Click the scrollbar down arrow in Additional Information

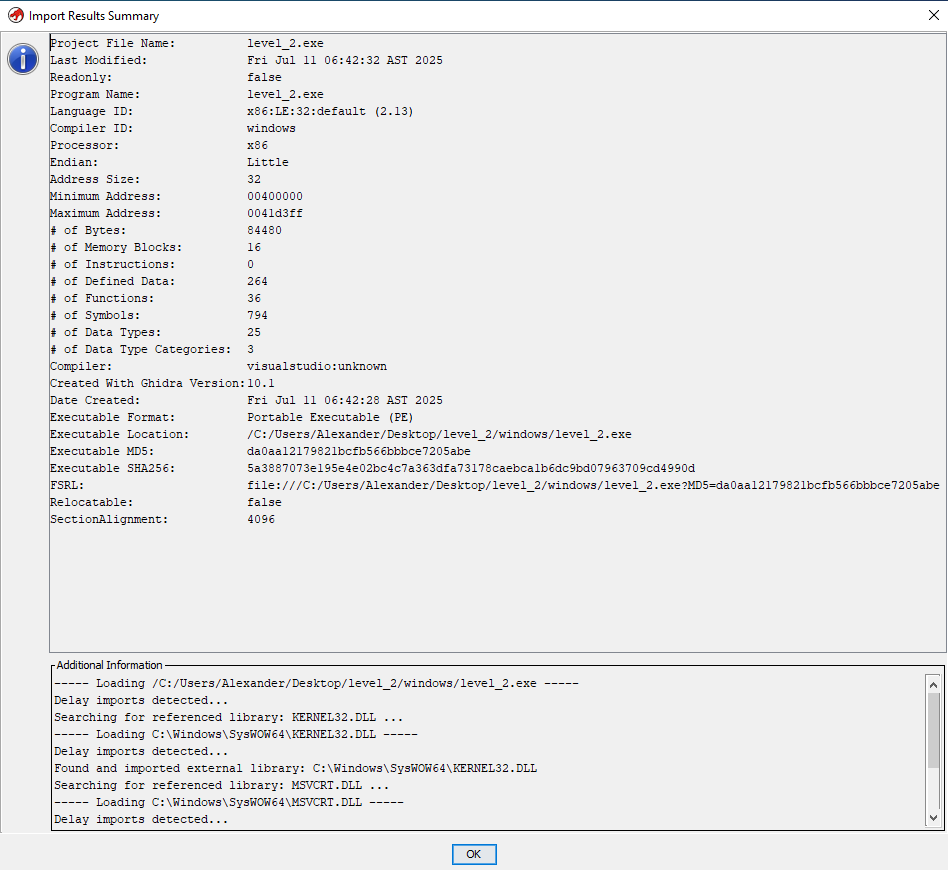click(933, 817)
